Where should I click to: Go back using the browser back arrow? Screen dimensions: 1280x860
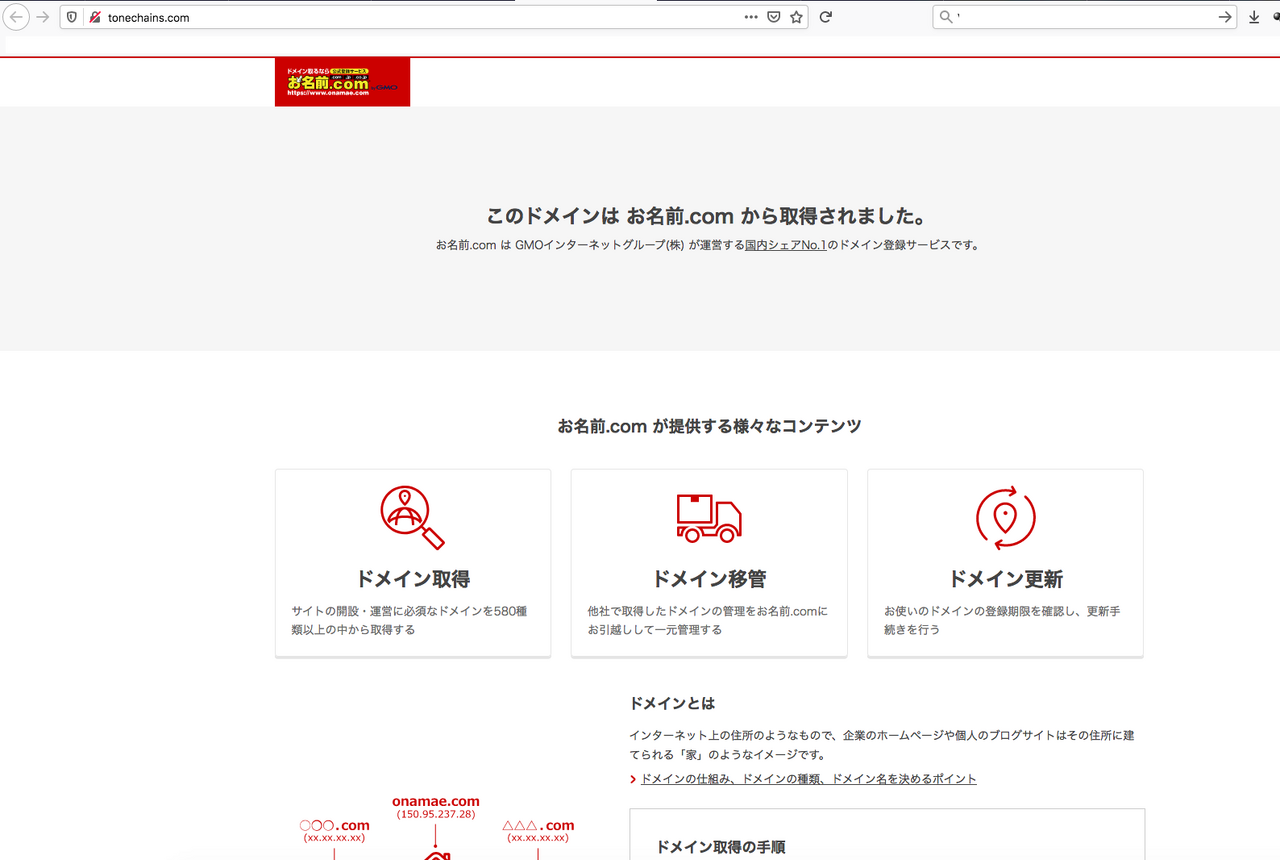tap(17, 17)
